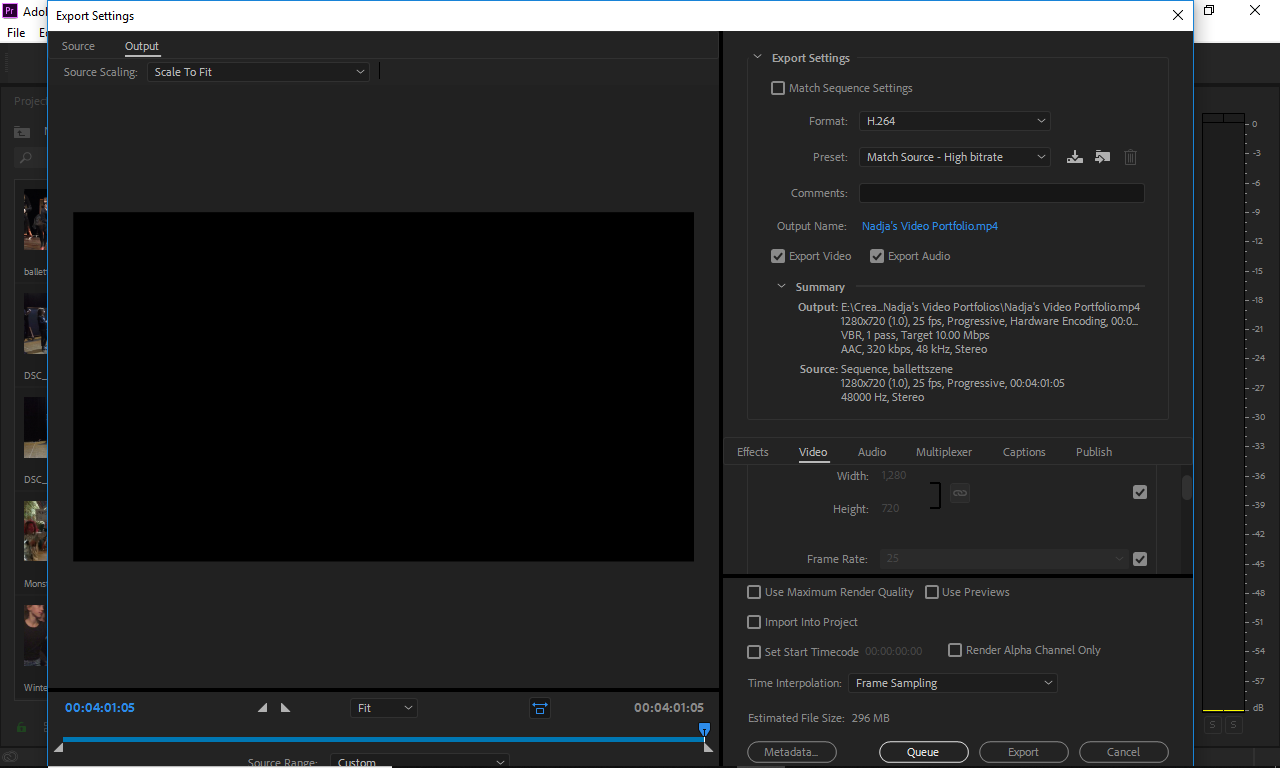Click Metadata... button

click(792, 752)
